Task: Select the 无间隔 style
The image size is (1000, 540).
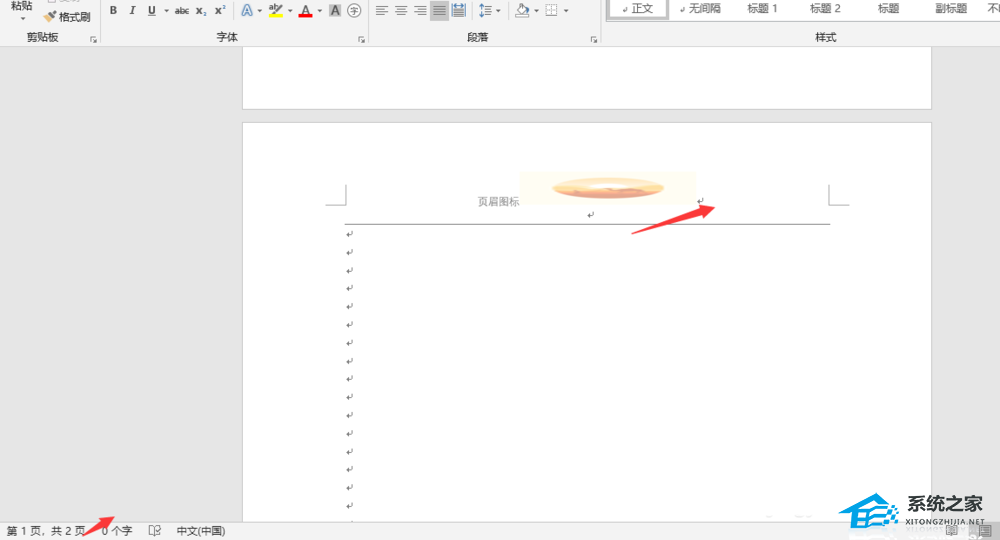Action: [x=700, y=8]
